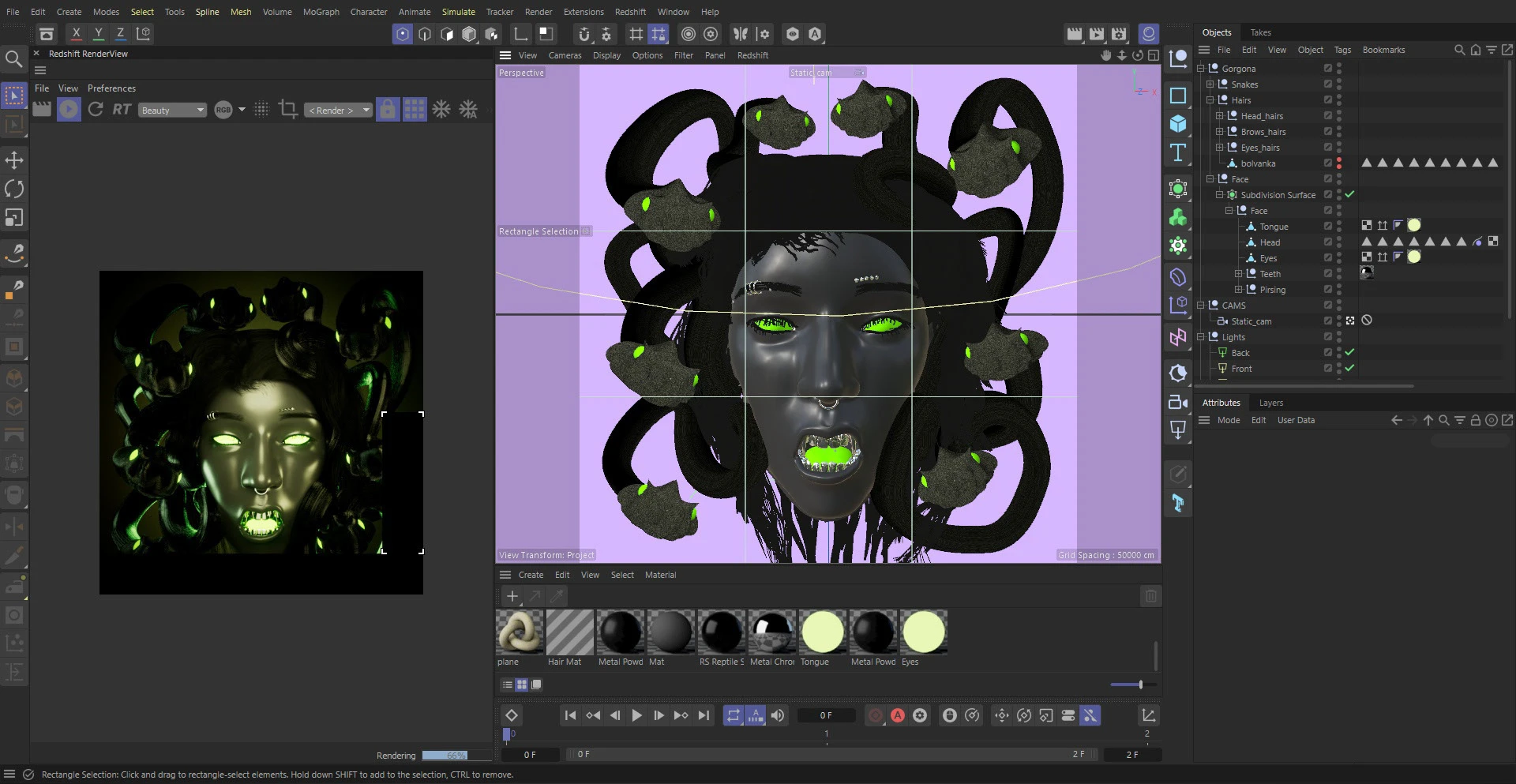Open the Beauty AOV dropdown
This screenshot has height=784, width=1516.
tap(172, 110)
